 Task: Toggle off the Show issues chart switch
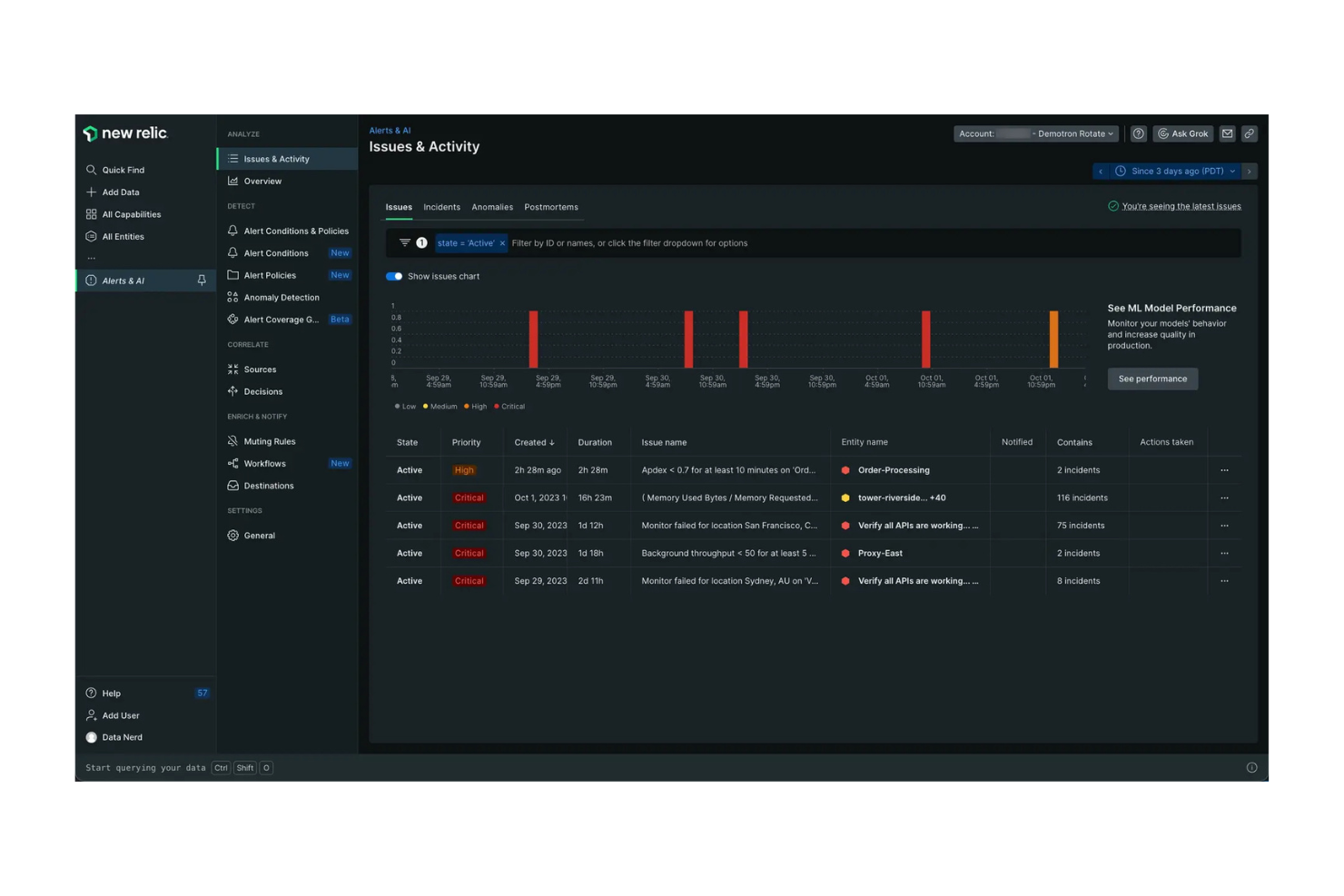point(394,276)
